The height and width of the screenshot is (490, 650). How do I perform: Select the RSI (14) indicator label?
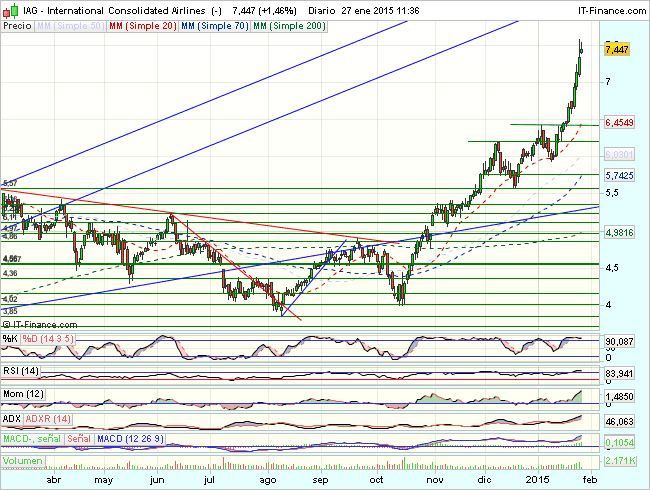coord(19,371)
